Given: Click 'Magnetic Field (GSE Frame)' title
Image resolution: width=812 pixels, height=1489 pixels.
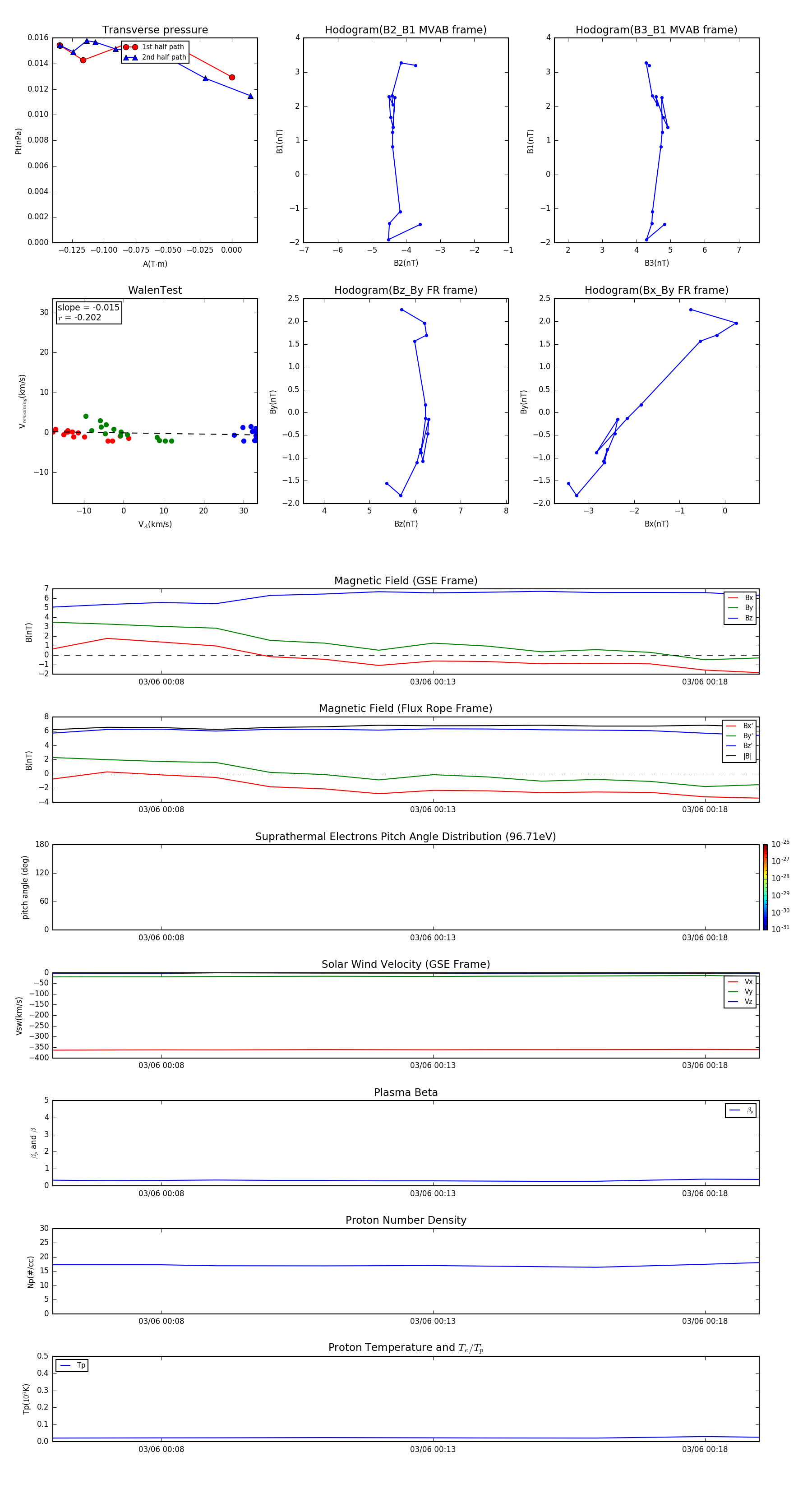Looking at the screenshot, I should tap(406, 581).
